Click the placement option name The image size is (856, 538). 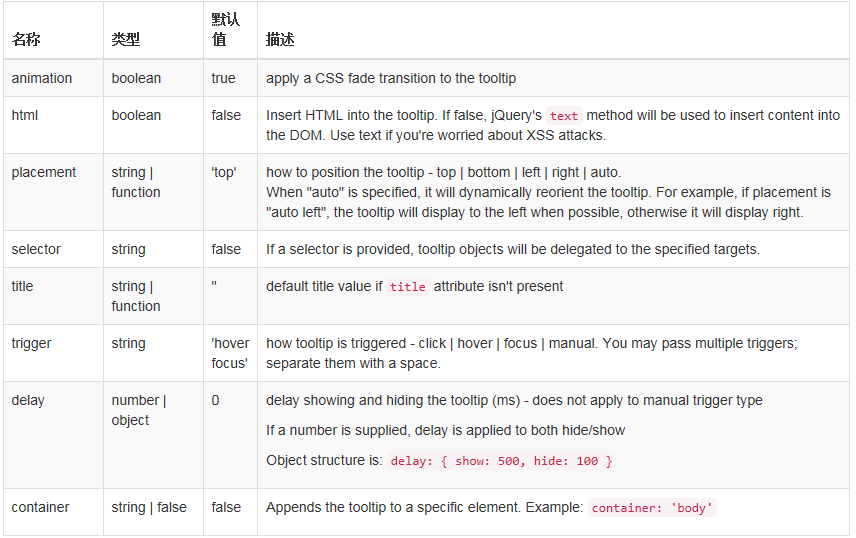point(44,172)
